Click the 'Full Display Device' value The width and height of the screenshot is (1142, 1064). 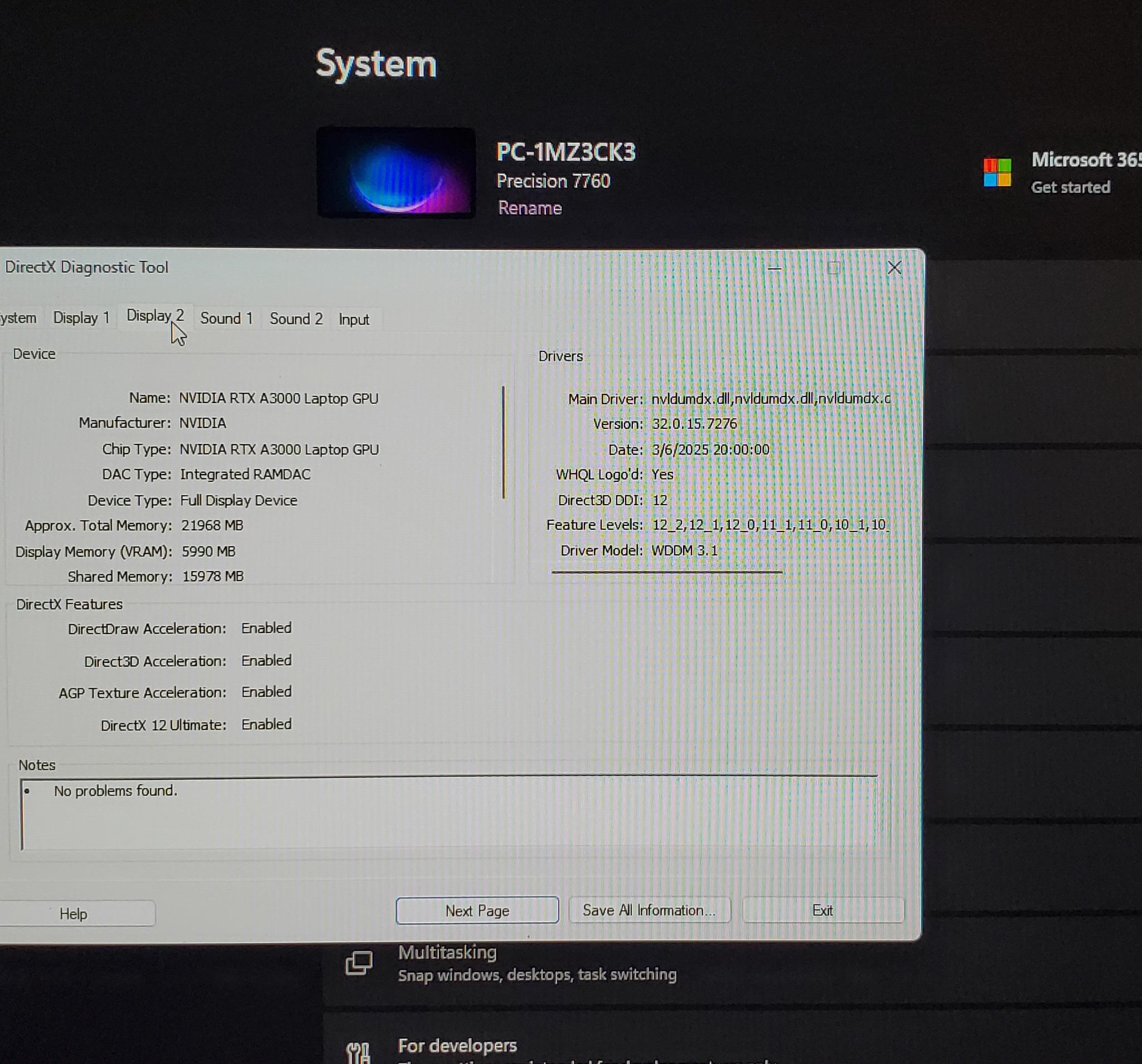point(239,500)
